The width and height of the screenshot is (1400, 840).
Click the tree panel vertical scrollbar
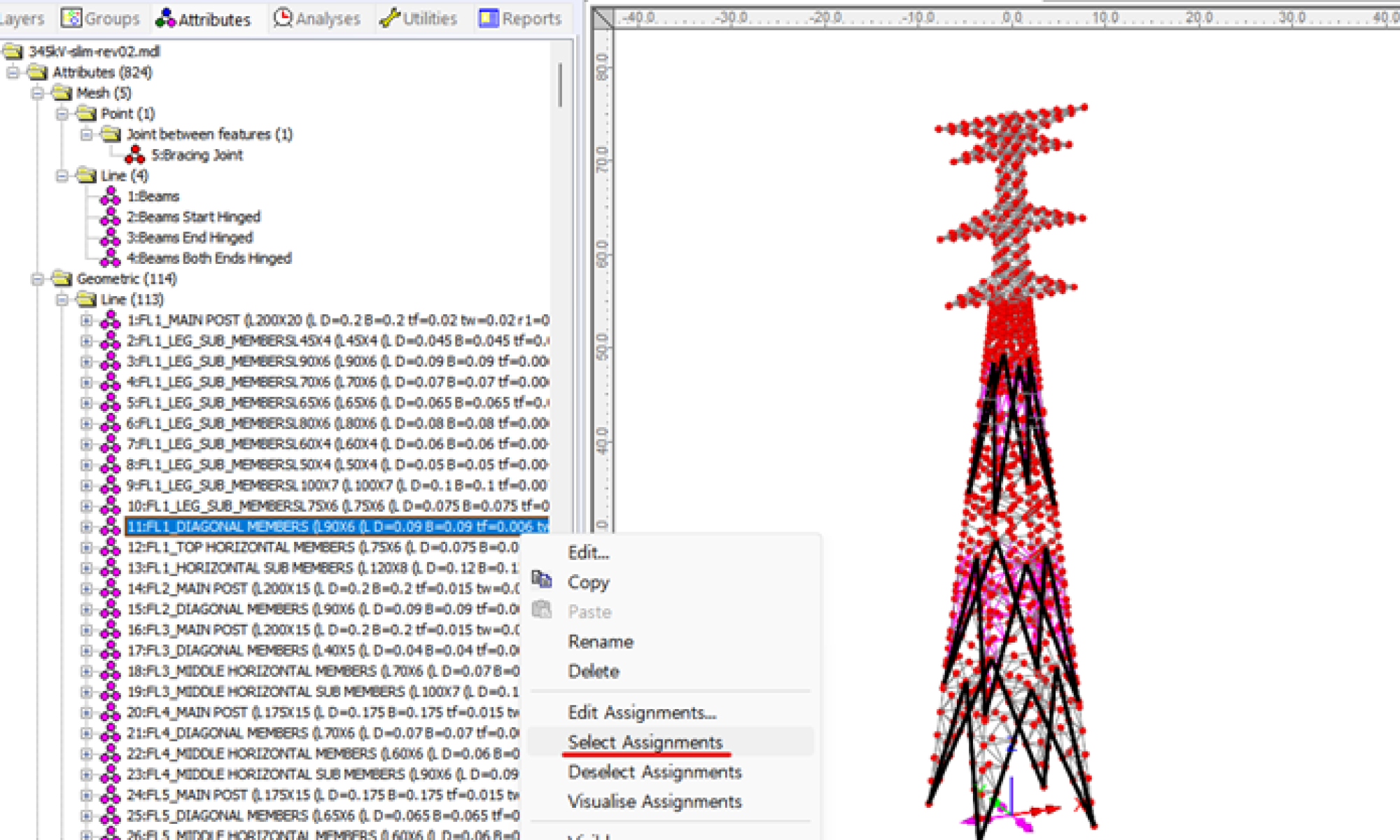(x=560, y=85)
